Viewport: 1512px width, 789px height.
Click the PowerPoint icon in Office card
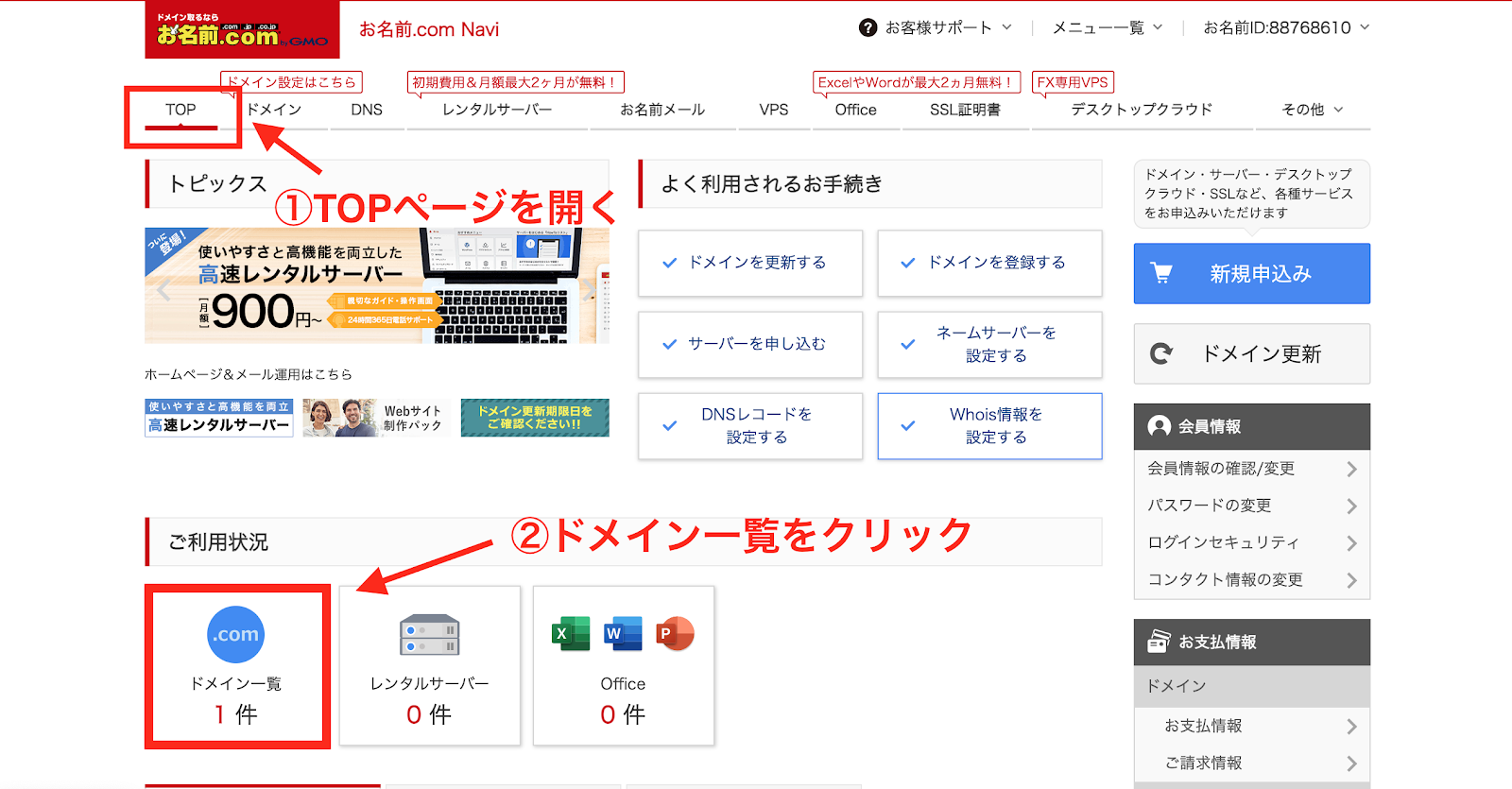(x=675, y=633)
